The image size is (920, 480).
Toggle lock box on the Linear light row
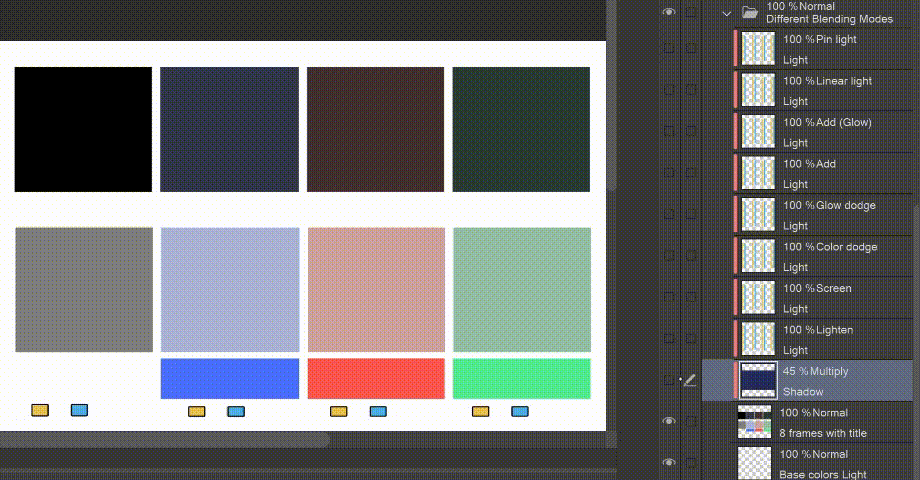[691, 90]
